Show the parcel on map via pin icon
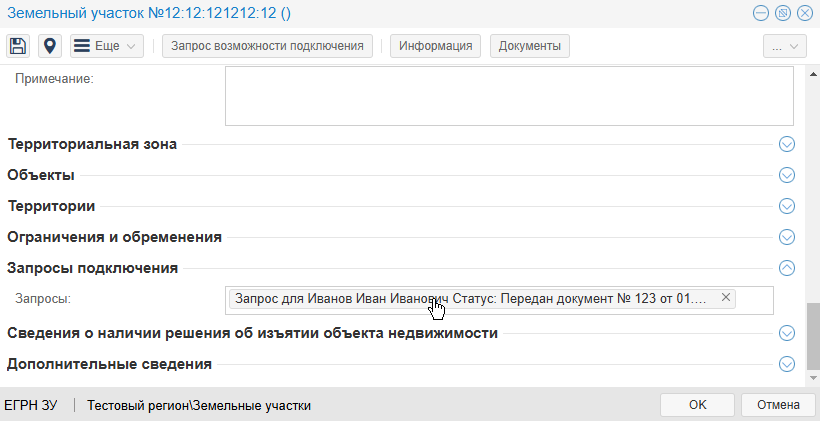The width and height of the screenshot is (820, 421). [x=50, y=46]
